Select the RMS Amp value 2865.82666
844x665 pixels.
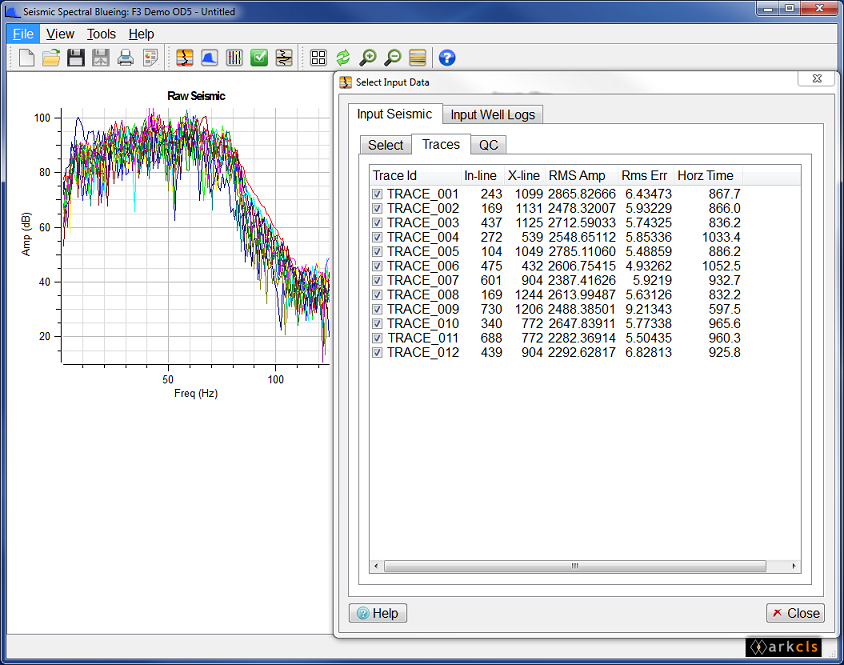pos(582,194)
